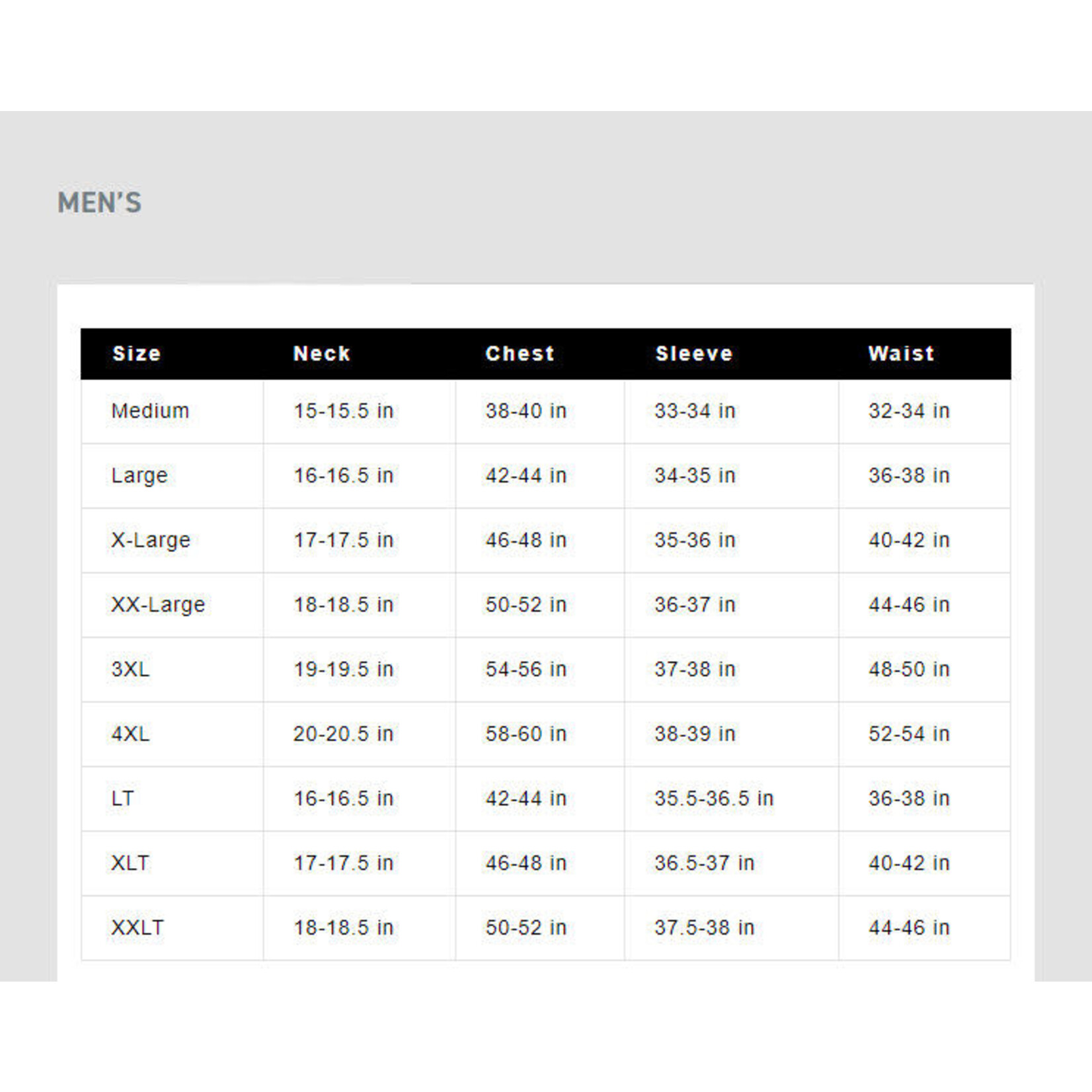Image resolution: width=1092 pixels, height=1092 pixels.
Task: Click the 37.5-38 in sleeve cell
Action: pyautogui.click(x=704, y=927)
